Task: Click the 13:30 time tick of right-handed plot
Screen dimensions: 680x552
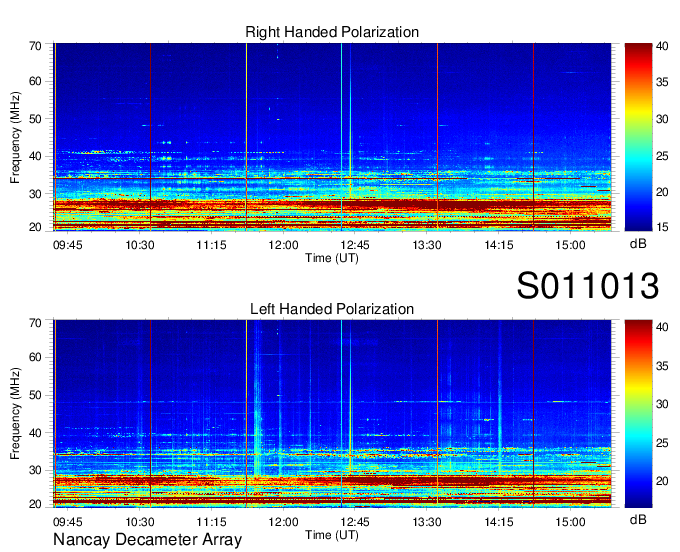Action: tap(427, 245)
